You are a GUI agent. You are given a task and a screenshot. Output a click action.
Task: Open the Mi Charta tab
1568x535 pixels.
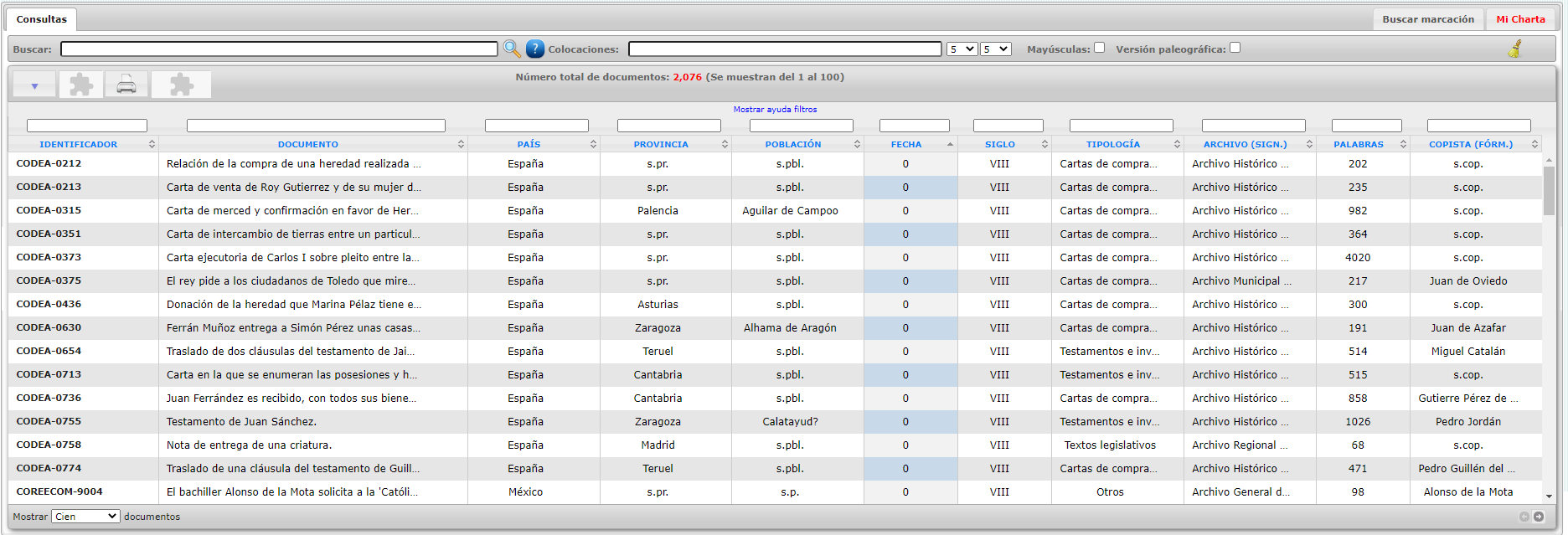[x=1520, y=19]
